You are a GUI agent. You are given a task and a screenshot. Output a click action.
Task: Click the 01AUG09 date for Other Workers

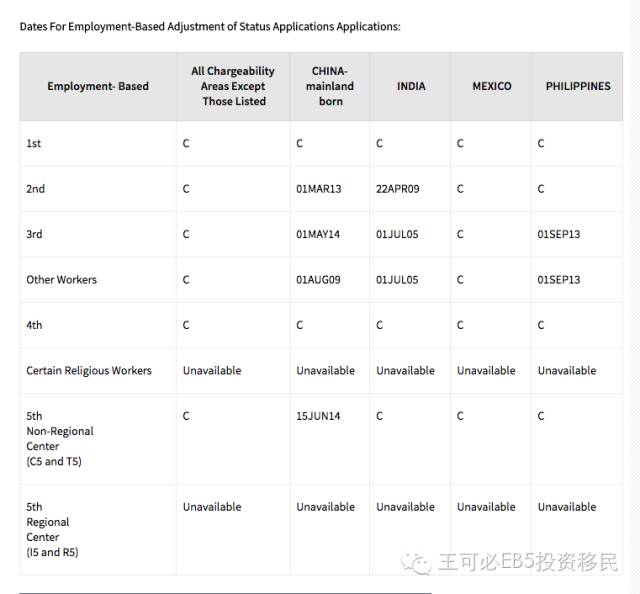click(x=318, y=280)
